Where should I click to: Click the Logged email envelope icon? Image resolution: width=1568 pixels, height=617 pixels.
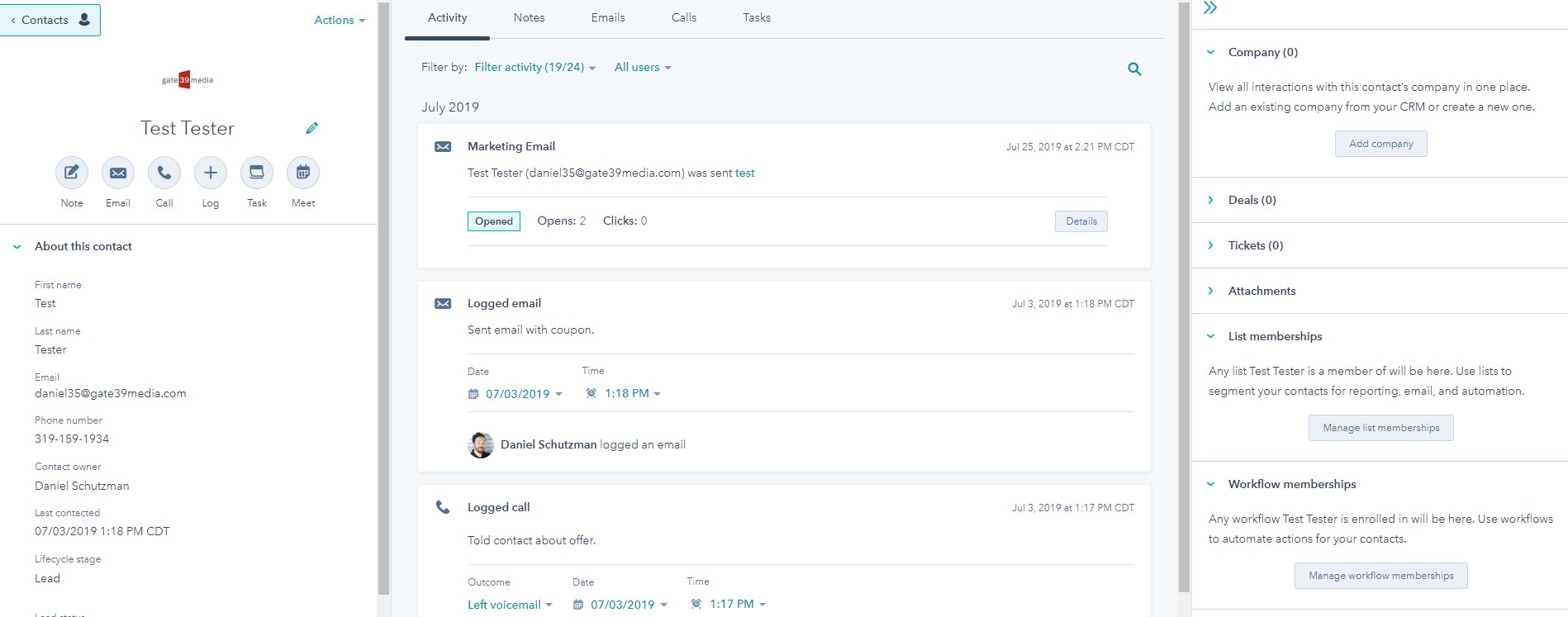[443, 303]
